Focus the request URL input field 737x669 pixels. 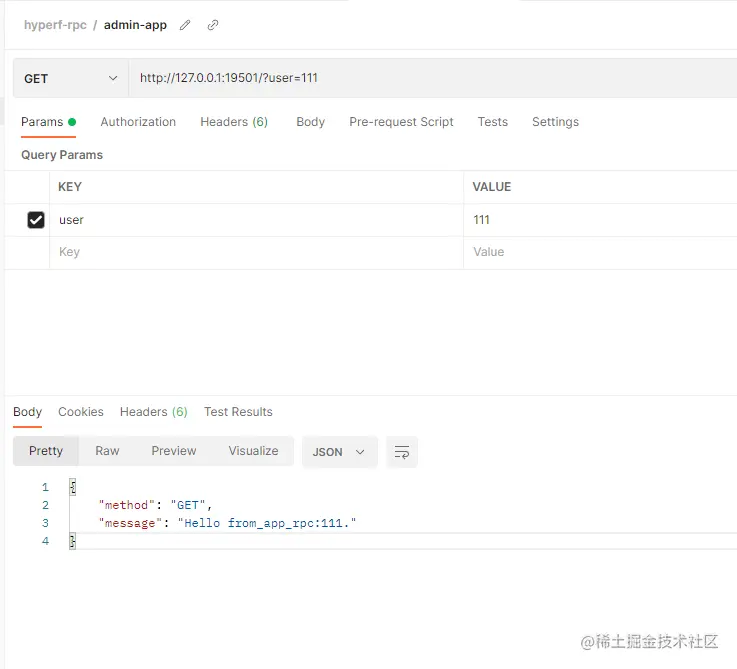tap(432, 78)
